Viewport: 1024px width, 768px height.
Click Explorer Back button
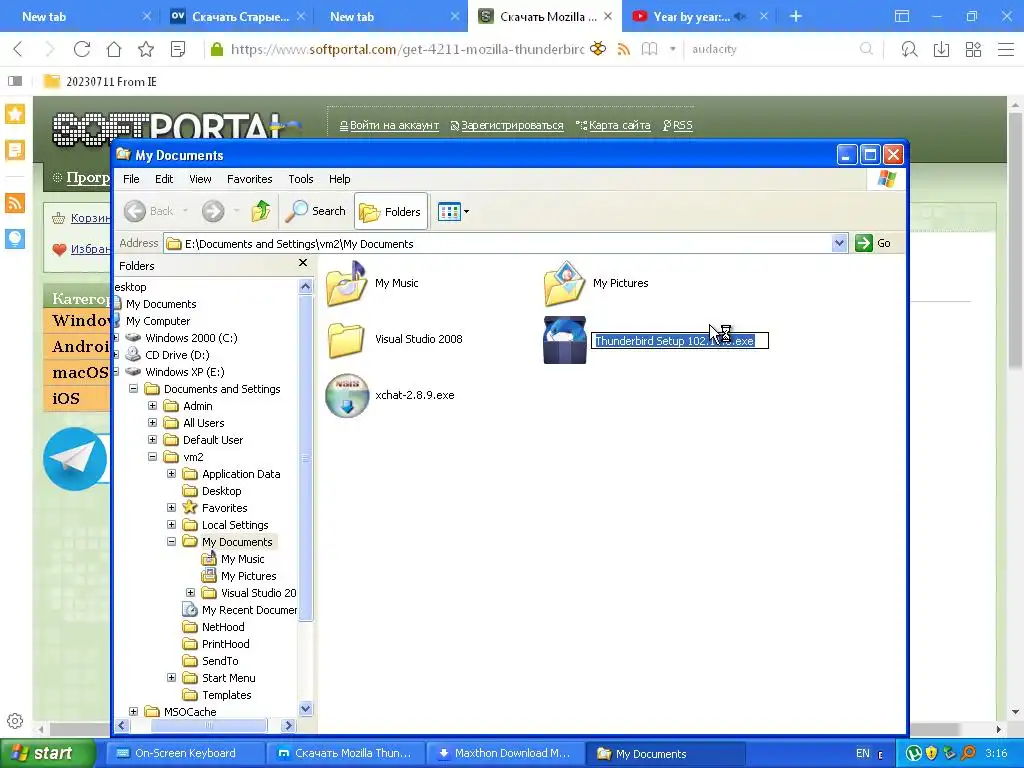(x=150, y=211)
